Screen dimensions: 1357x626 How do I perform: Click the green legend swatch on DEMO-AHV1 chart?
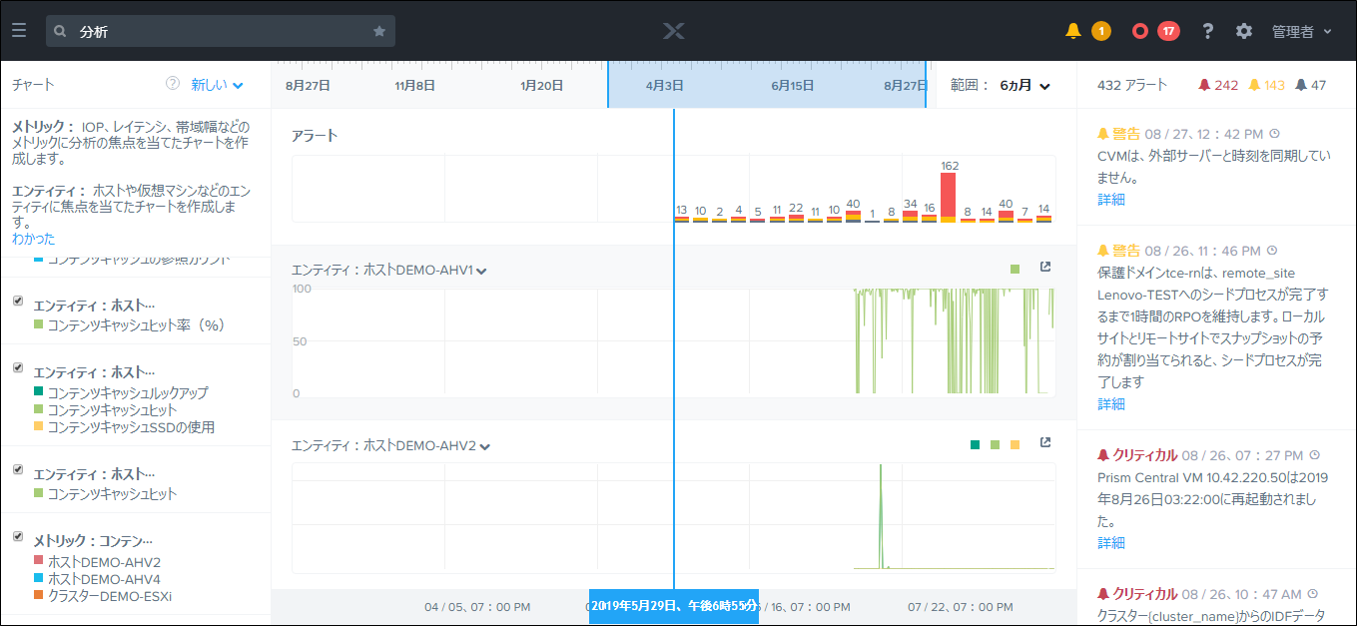tap(1015, 269)
